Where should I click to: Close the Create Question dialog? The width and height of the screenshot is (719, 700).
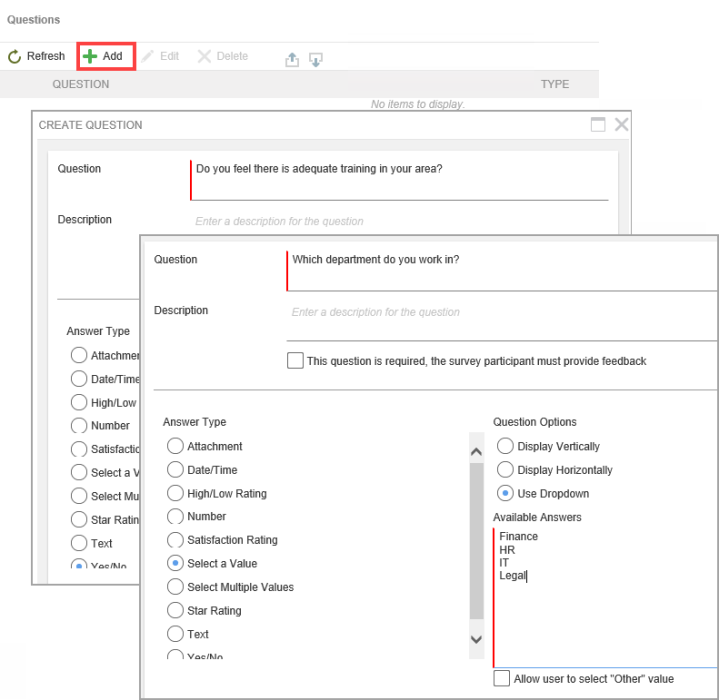click(x=621, y=125)
